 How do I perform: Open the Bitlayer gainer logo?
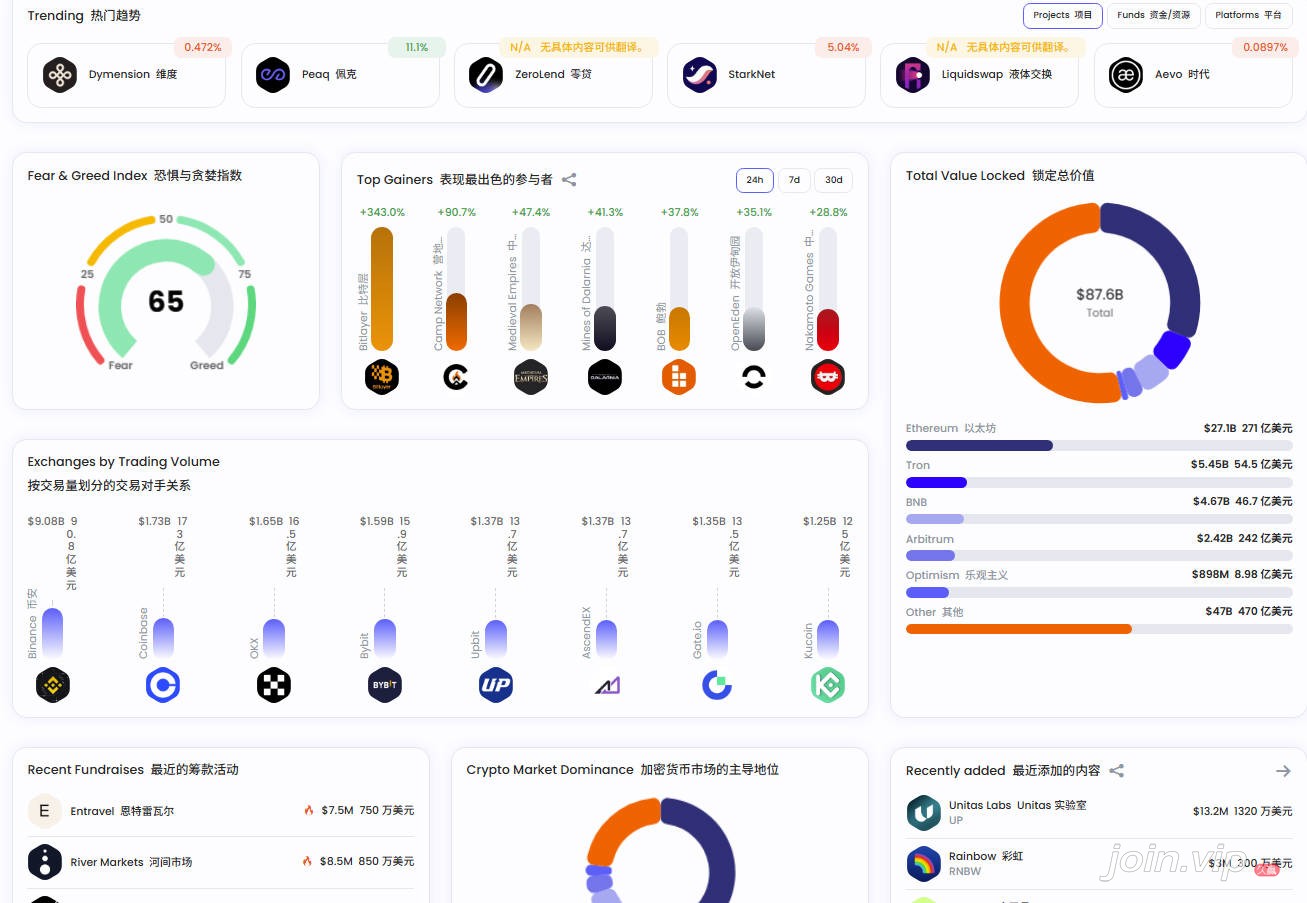pos(382,377)
